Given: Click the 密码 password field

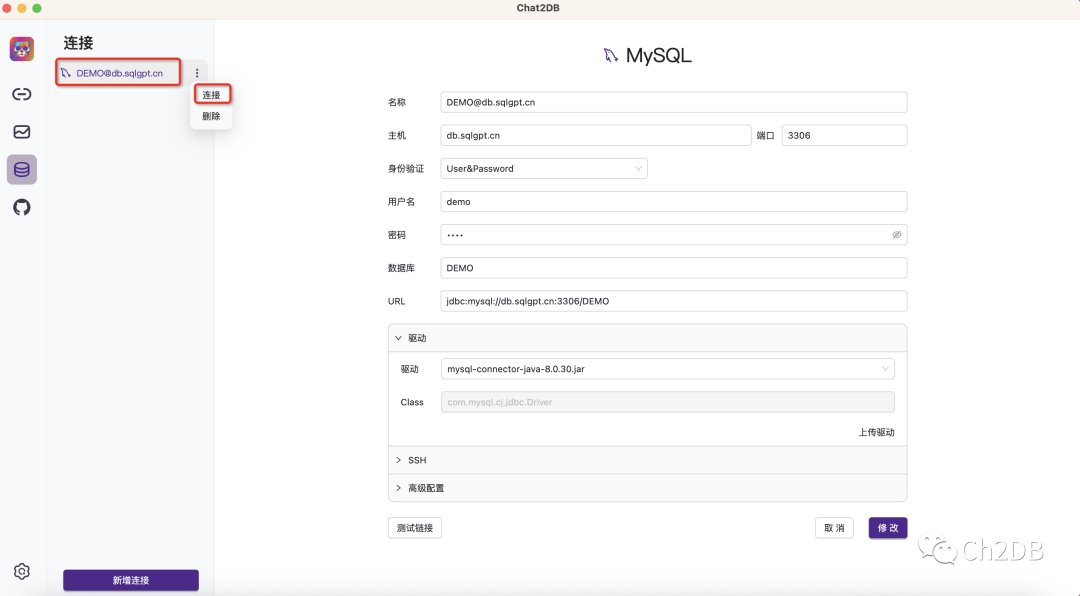Looking at the screenshot, I should 674,235.
